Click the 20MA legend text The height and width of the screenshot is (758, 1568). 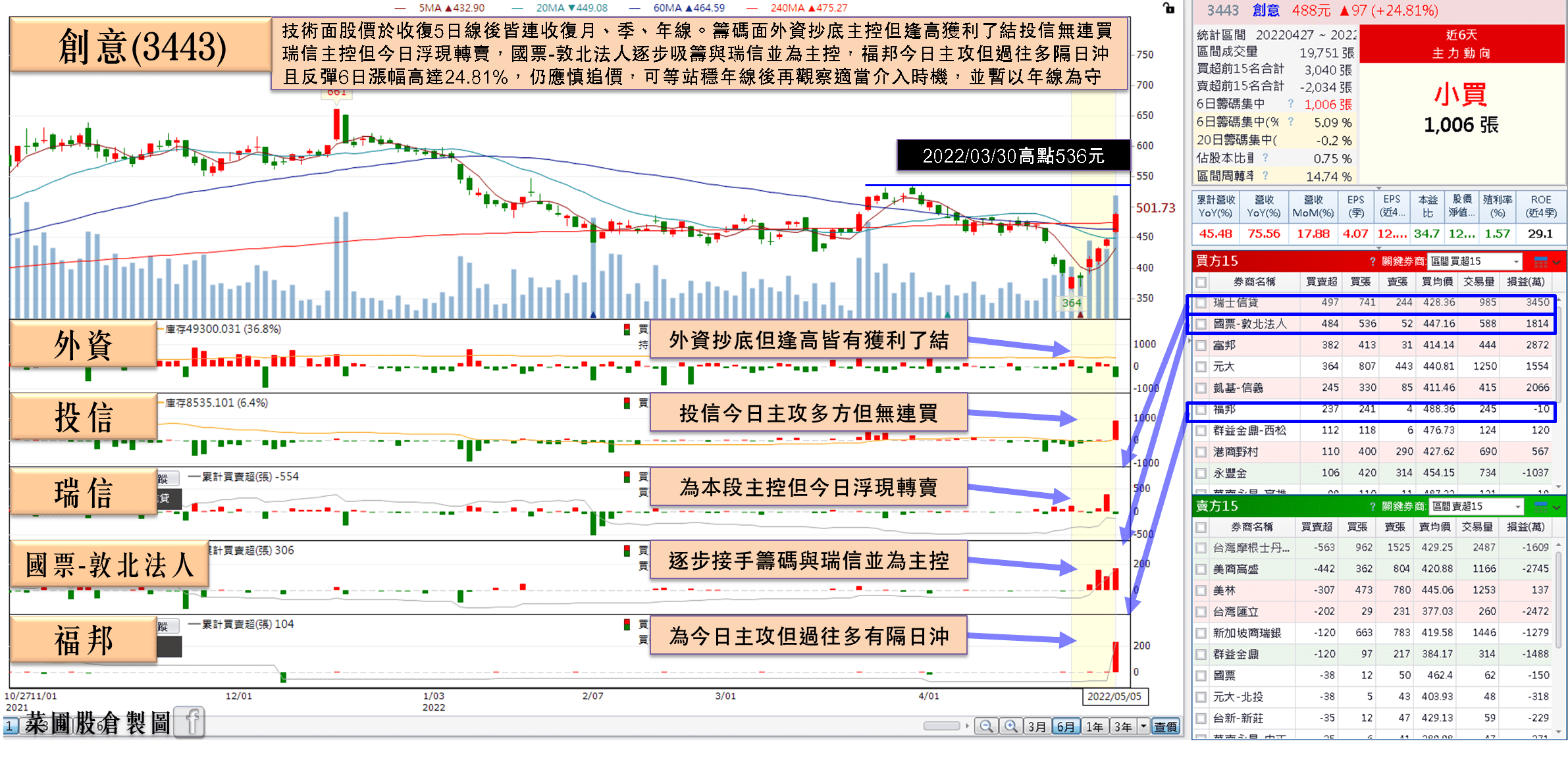pyautogui.click(x=572, y=8)
